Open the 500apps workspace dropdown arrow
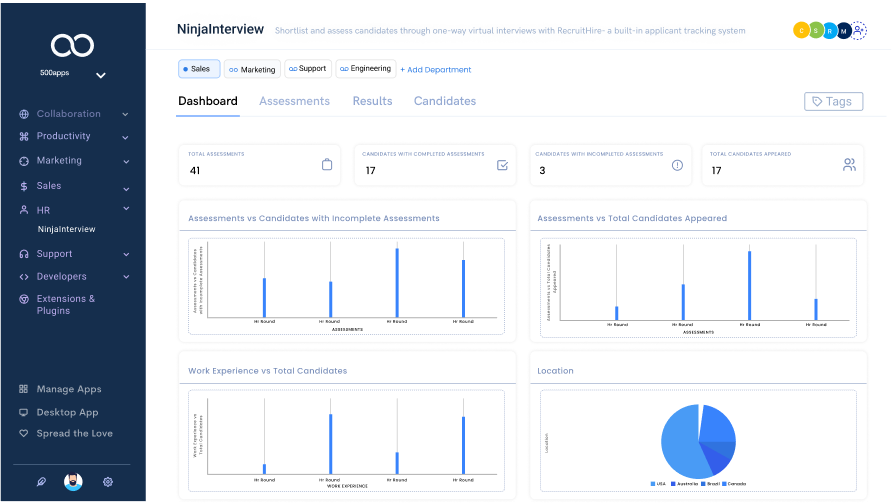The image size is (892, 504). [x=101, y=75]
